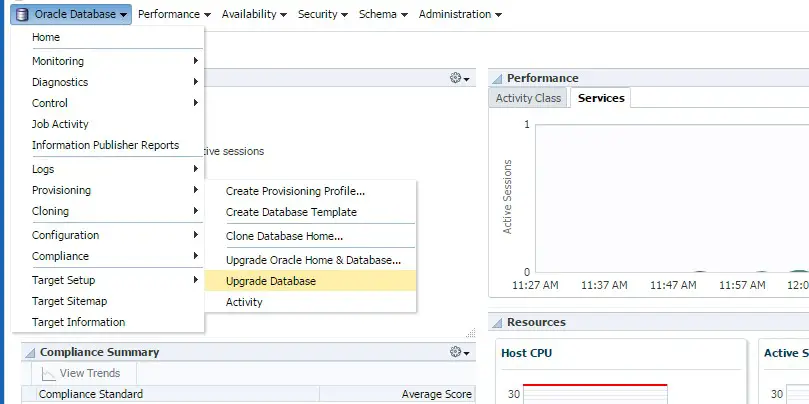Expand the Monitoring submenu

tap(107, 61)
